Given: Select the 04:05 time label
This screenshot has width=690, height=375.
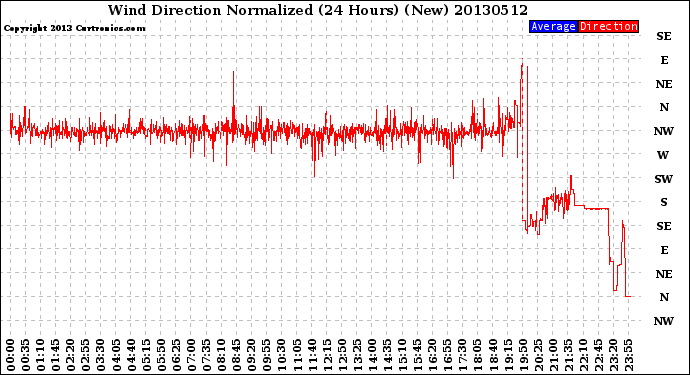Looking at the screenshot, I should click(116, 355).
